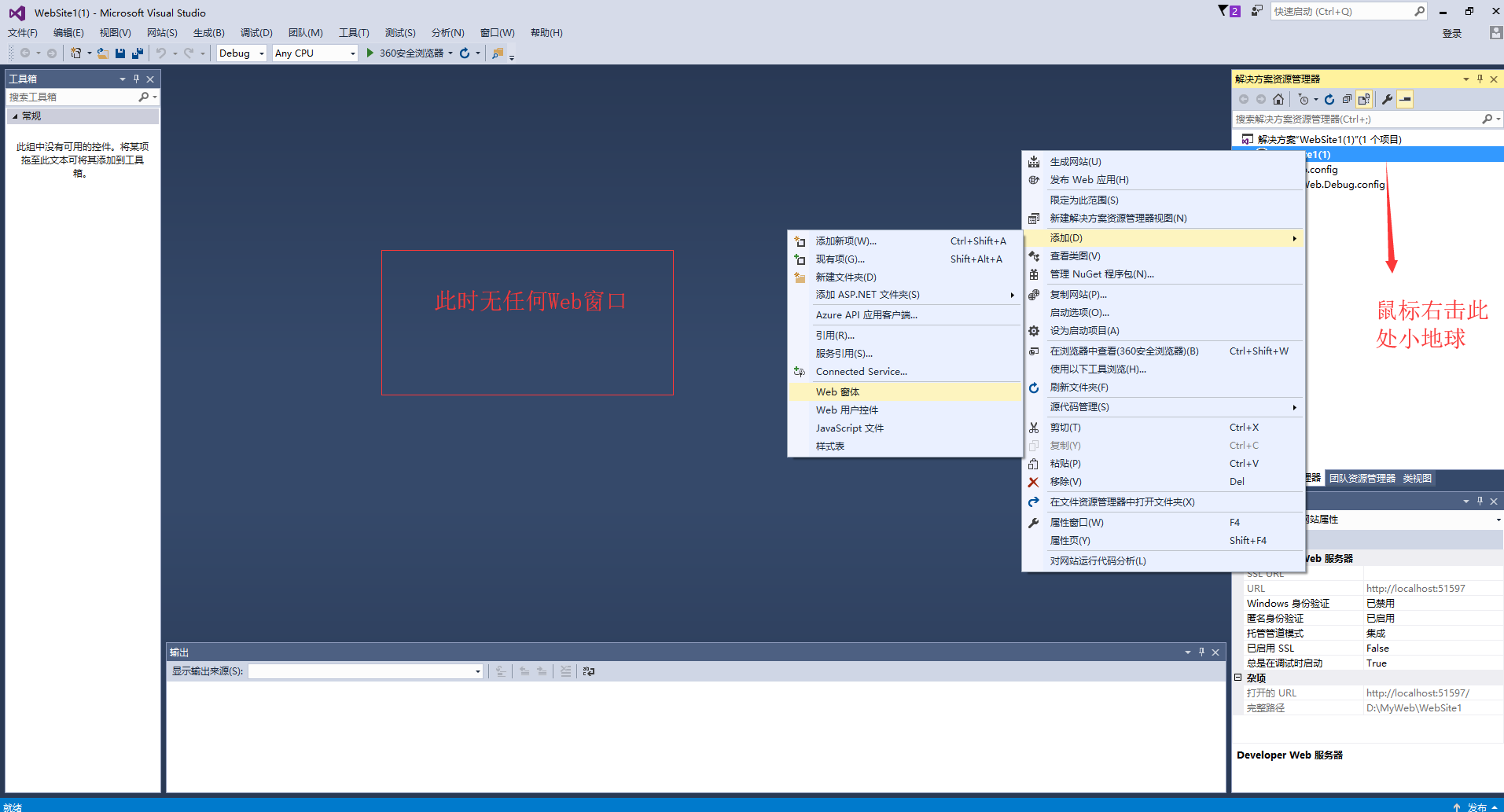The height and width of the screenshot is (812, 1504).
Task: Click the 登录 link at top right
Action: pyautogui.click(x=1451, y=33)
